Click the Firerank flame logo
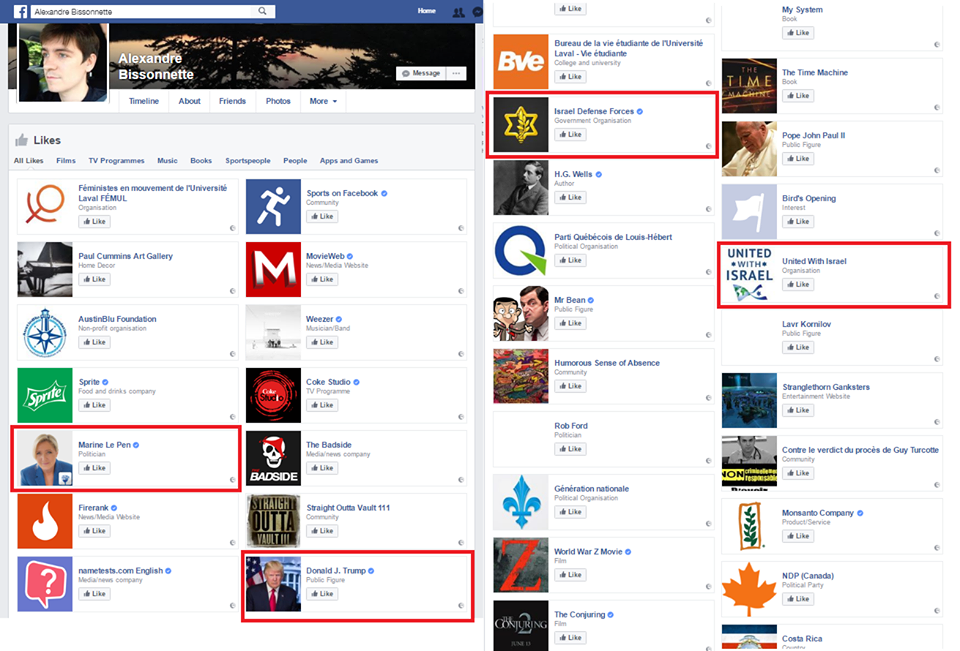Screen dimensions: 960x651 [x=45, y=521]
